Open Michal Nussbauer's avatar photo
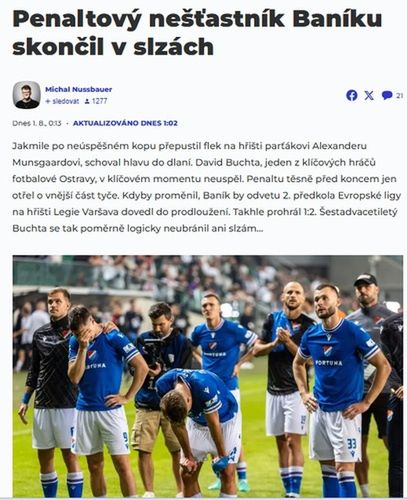 (27, 95)
